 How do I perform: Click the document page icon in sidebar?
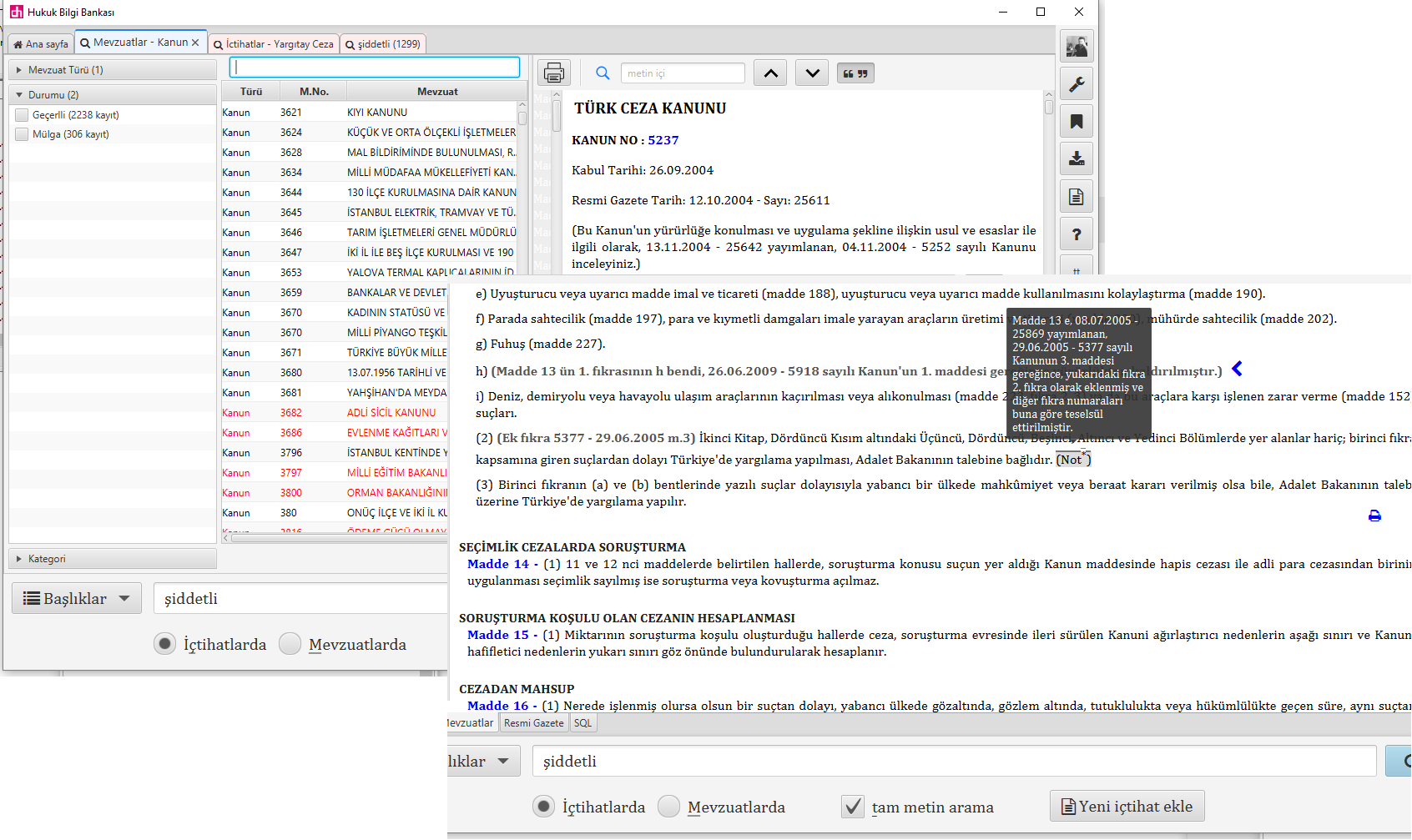click(x=1077, y=197)
